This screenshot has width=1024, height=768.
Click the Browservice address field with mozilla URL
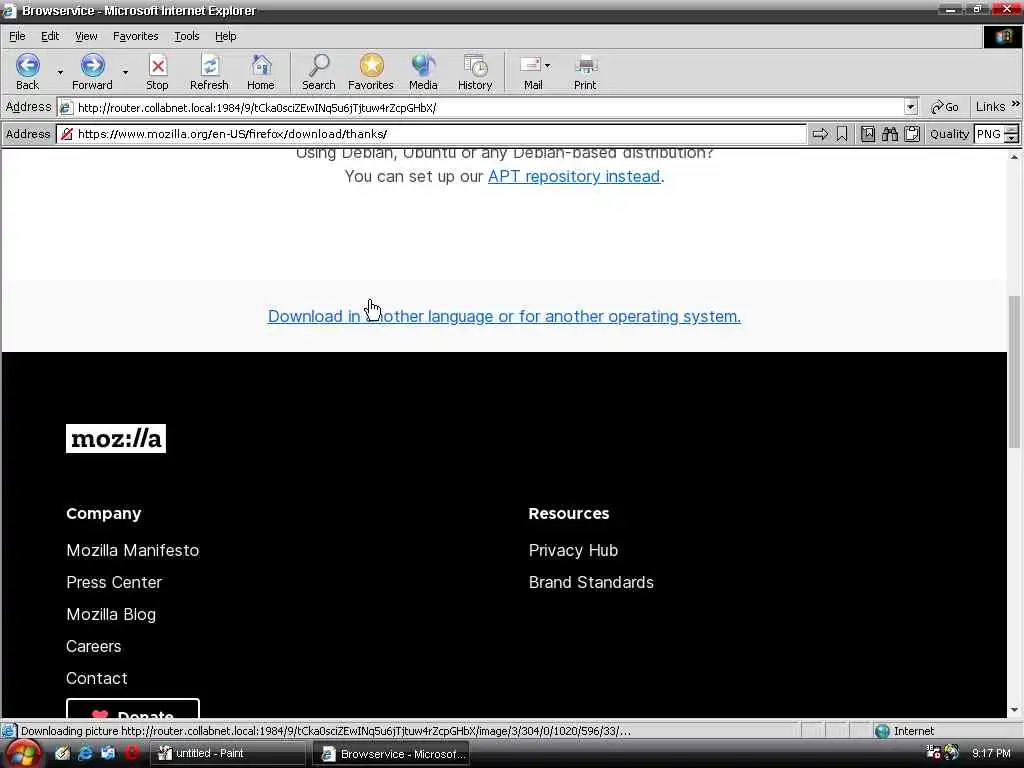(432, 134)
